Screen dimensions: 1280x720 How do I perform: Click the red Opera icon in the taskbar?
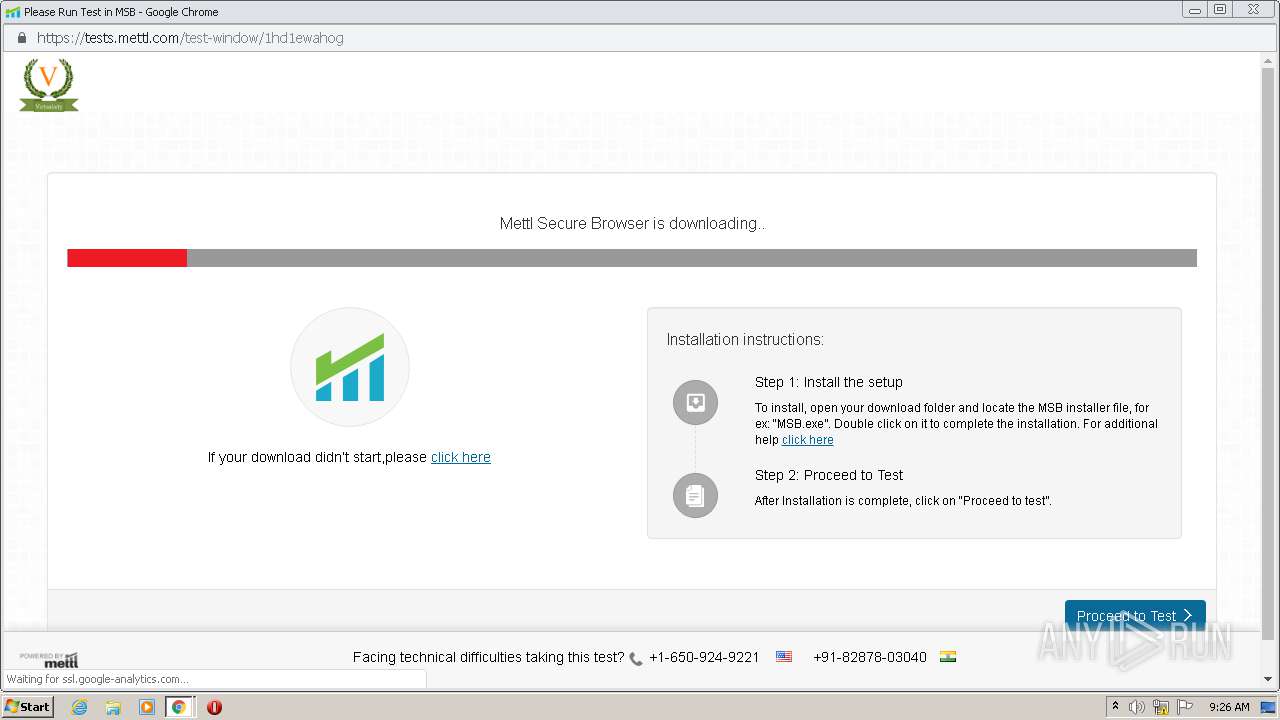pyautogui.click(x=214, y=707)
